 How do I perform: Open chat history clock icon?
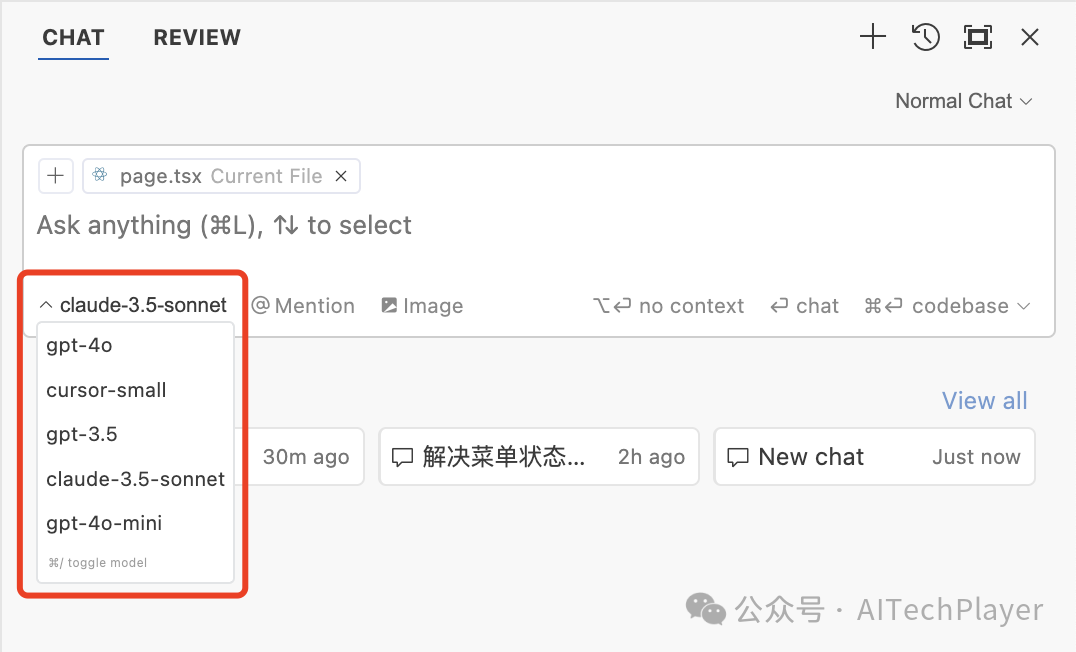(926, 38)
